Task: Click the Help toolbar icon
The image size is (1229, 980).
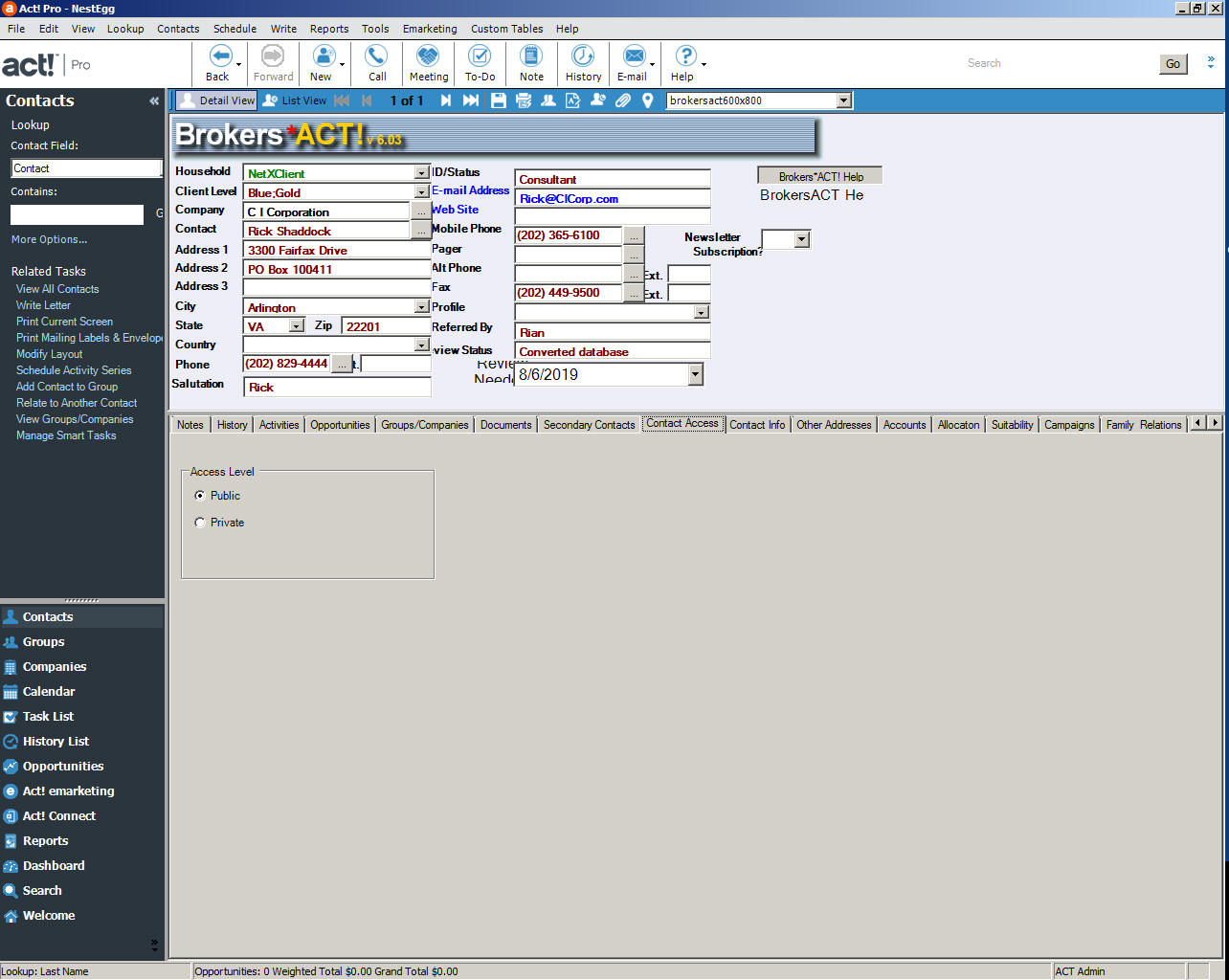Action: click(x=684, y=56)
